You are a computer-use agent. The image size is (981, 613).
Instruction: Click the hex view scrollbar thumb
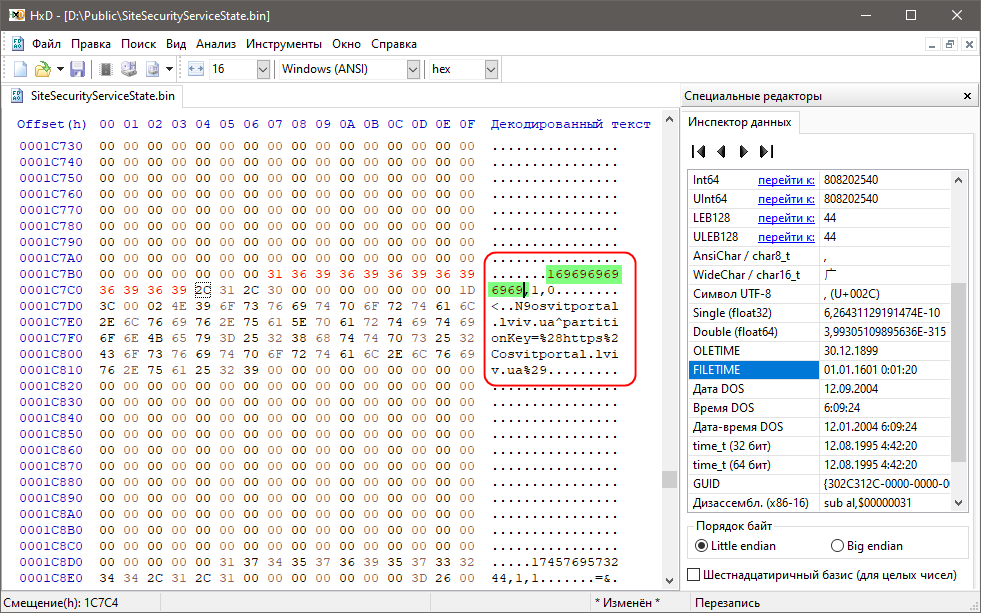coord(669,479)
